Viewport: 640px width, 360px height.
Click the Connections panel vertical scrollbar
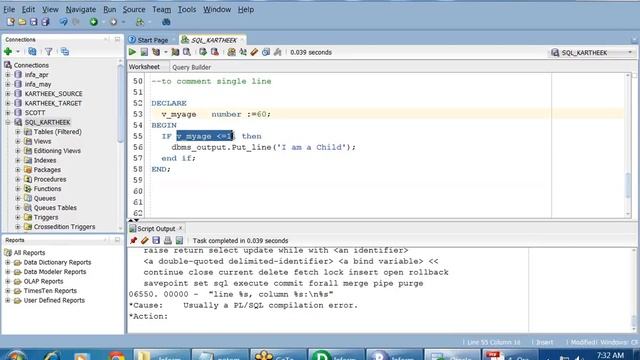pos(120,104)
